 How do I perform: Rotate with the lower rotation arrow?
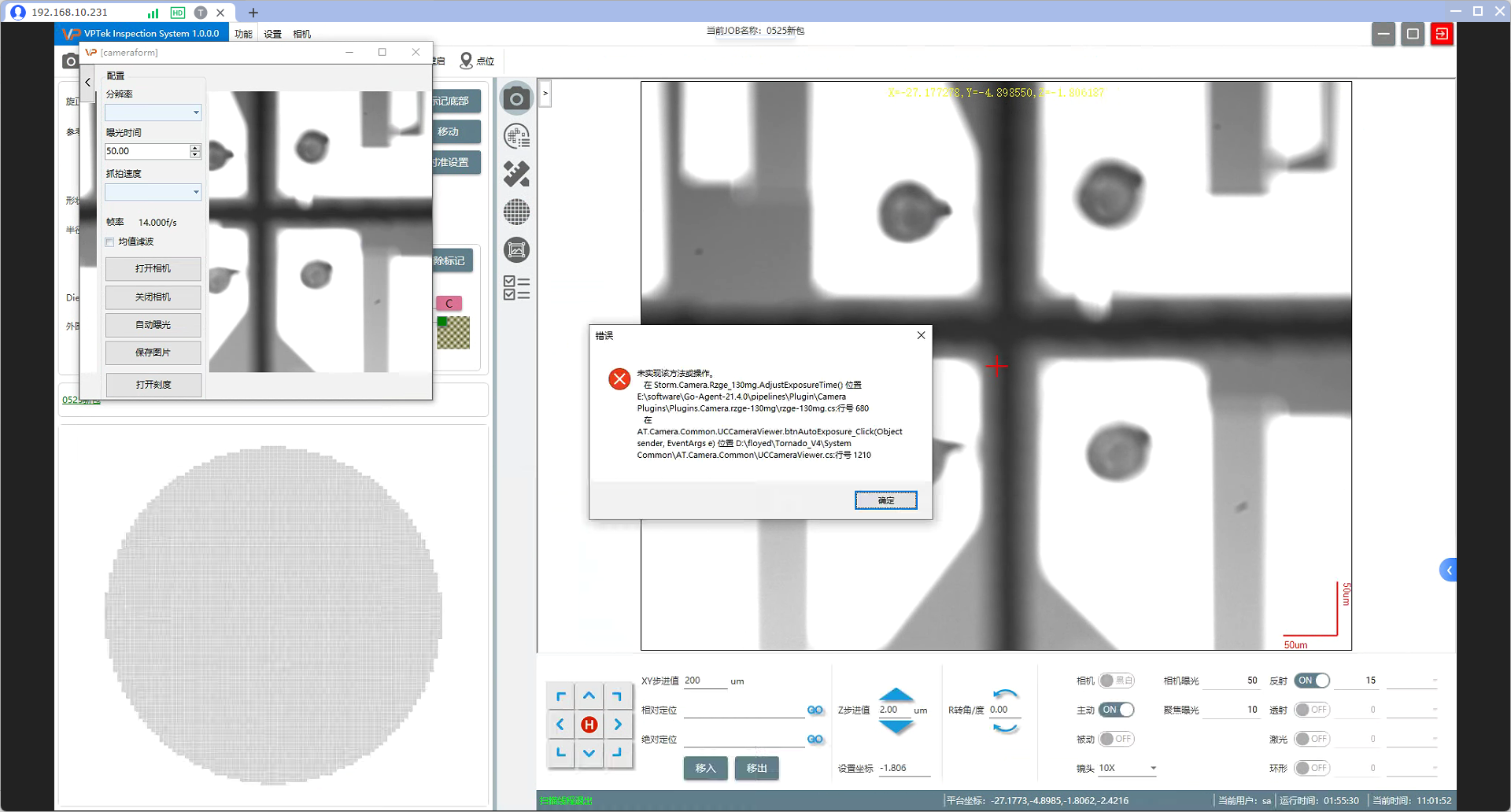click(x=1005, y=728)
